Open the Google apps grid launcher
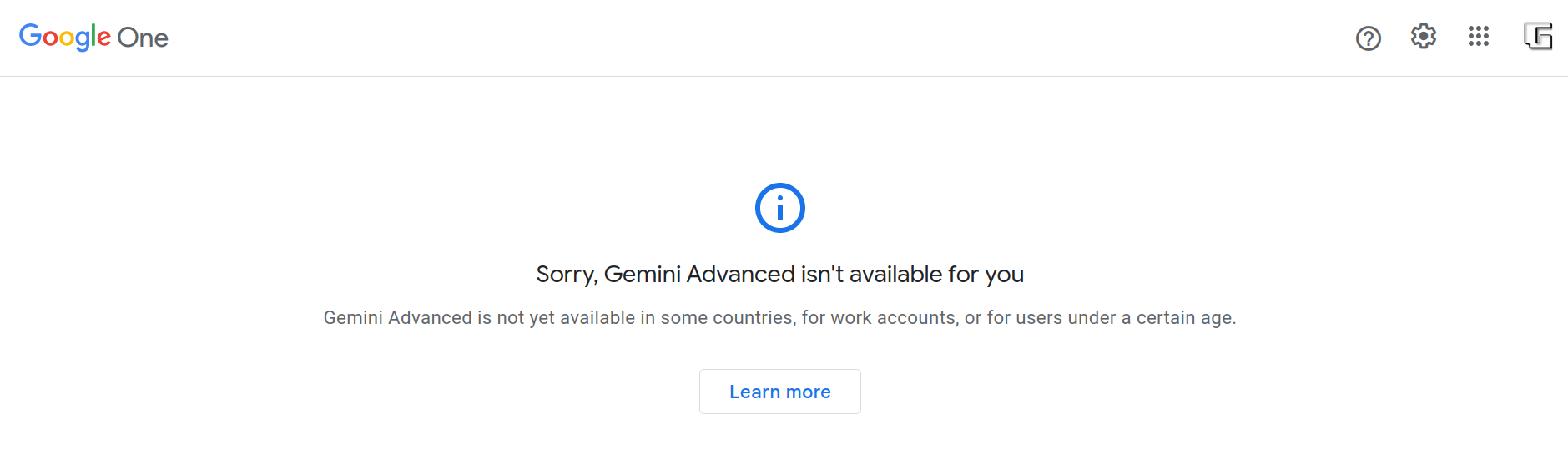1568x470 pixels. point(1478,37)
